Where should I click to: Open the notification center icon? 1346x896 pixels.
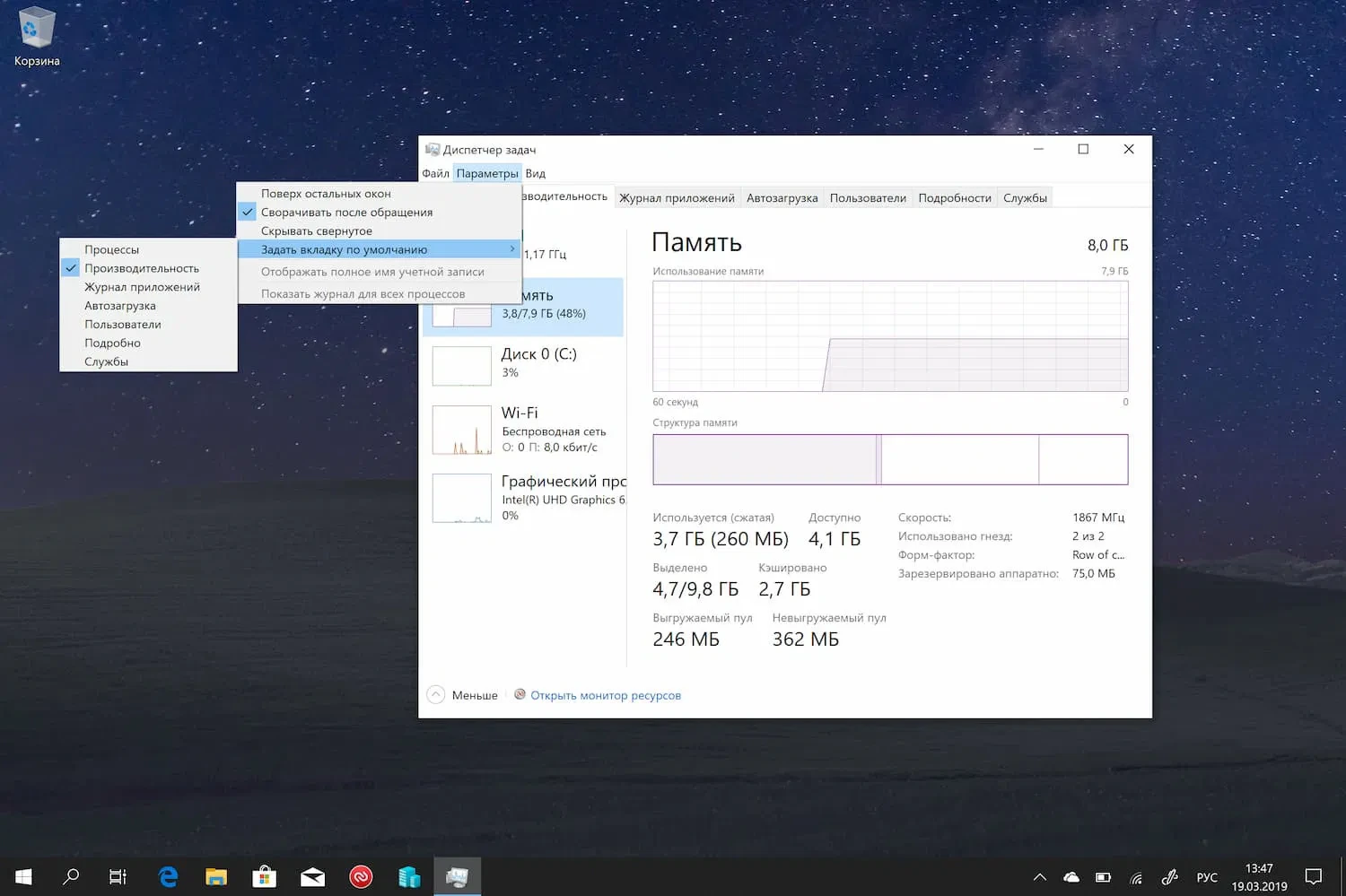point(1313,876)
